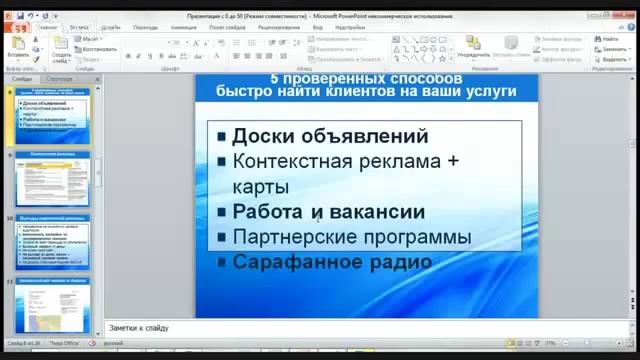Viewport: 640px width, 360px height.
Task: Align text right
Action: 258,56
